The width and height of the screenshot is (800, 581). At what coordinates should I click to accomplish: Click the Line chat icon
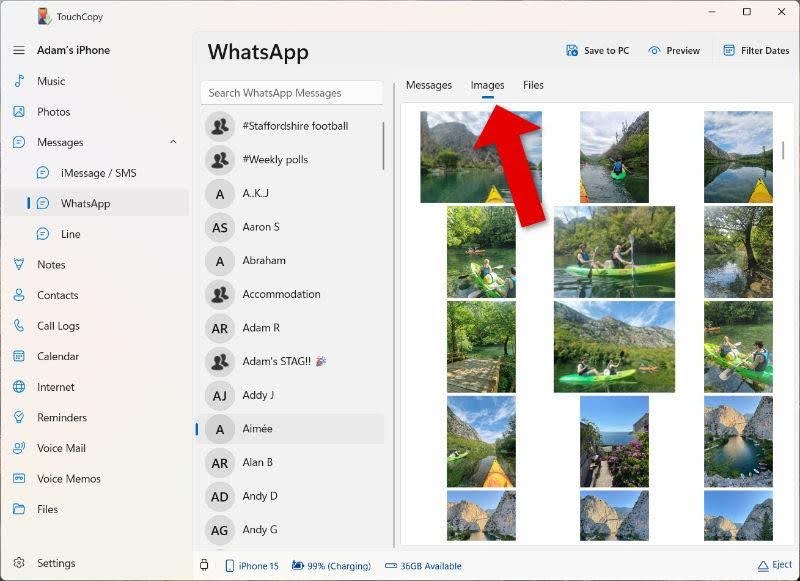(x=43, y=234)
